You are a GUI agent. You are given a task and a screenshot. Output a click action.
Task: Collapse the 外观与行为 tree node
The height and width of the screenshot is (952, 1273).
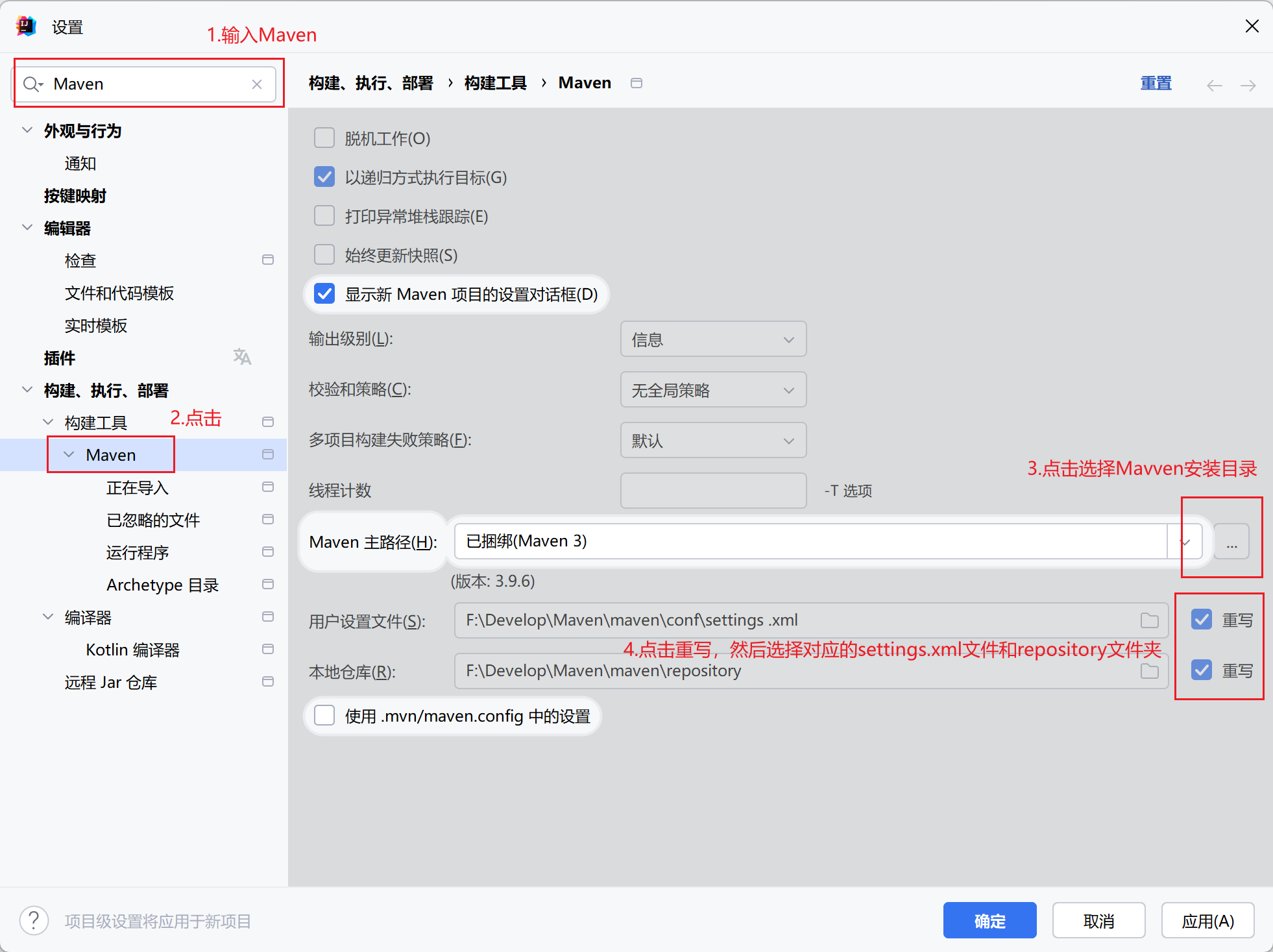pyautogui.click(x=27, y=130)
